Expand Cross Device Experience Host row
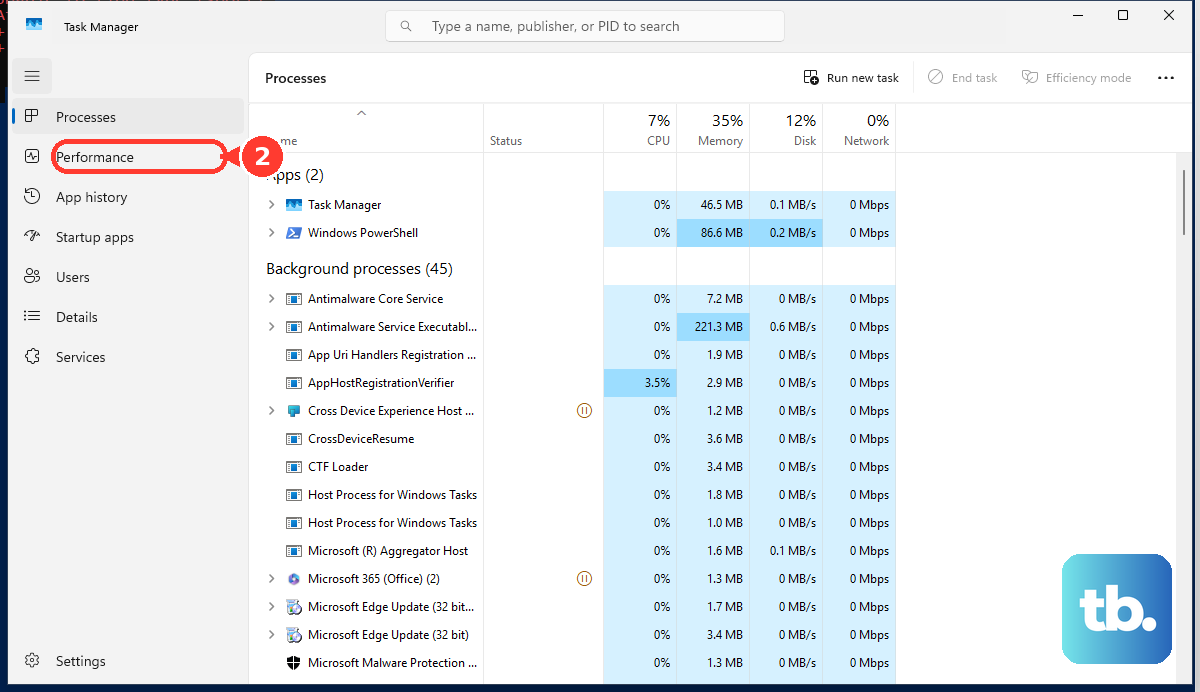The image size is (1200, 692). 271,411
